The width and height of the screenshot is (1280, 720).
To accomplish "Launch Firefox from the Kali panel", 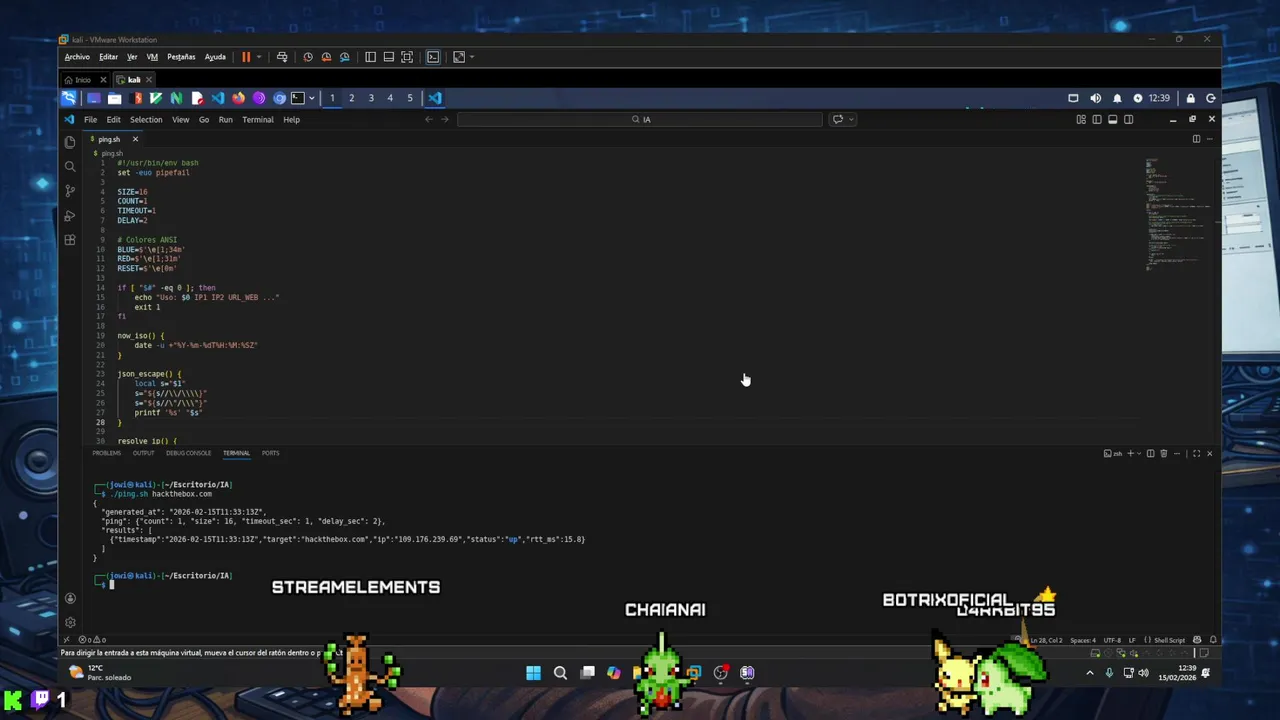I will pyautogui.click(x=238, y=98).
